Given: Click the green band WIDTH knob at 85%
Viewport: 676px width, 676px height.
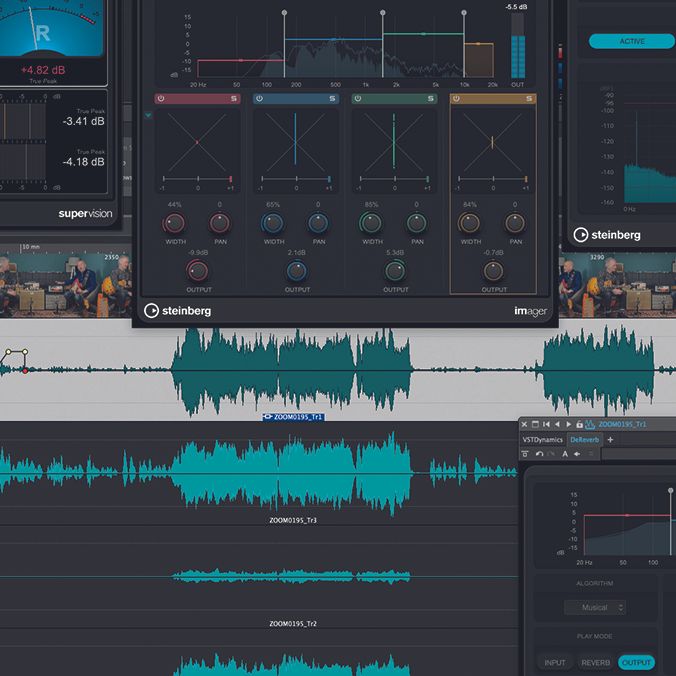Looking at the screenshot, I should pyautogui.click(x=371, y=223).
